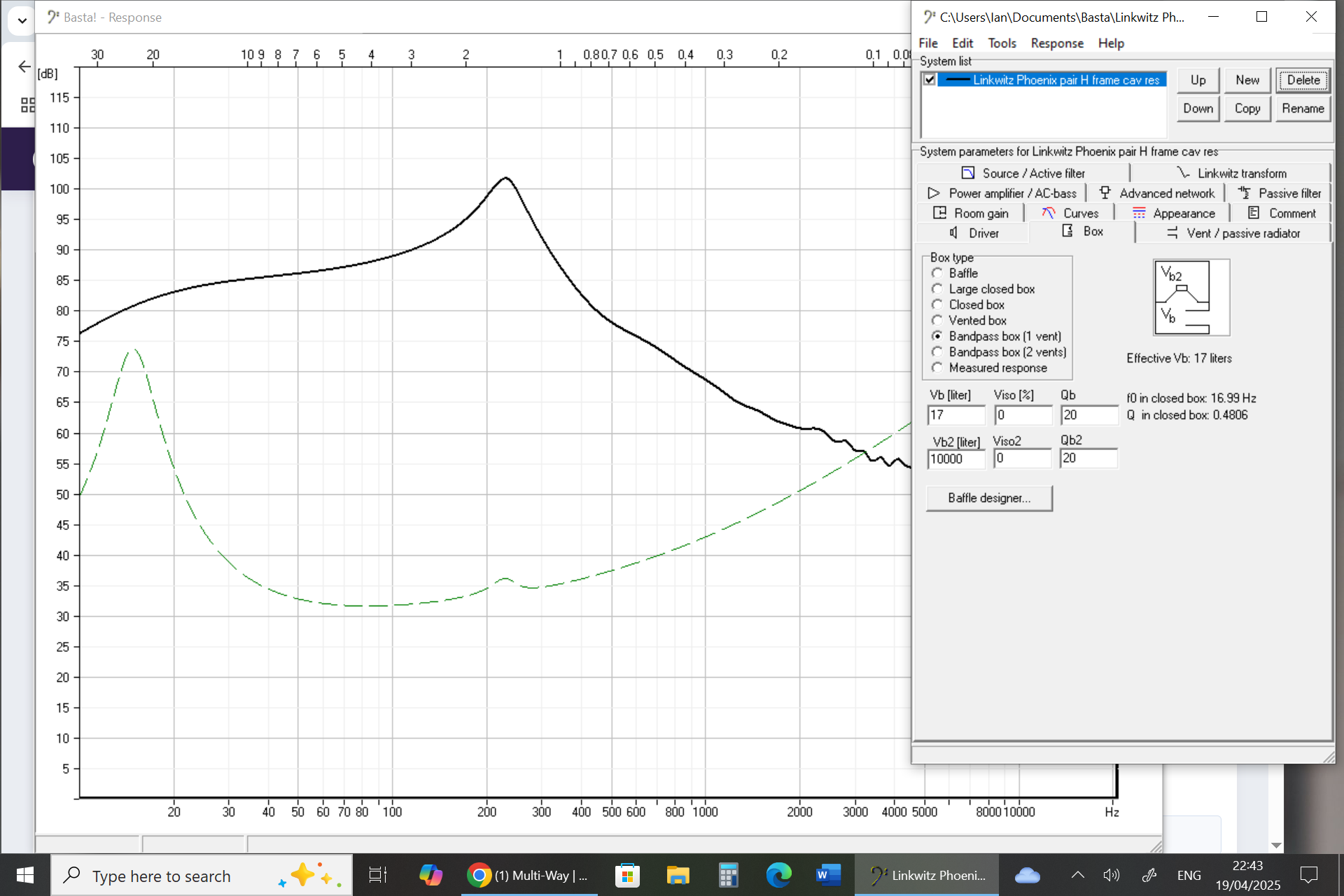Screen dimensions: 1344x896
Task: Click the Down button
Action: [1198, 108]
